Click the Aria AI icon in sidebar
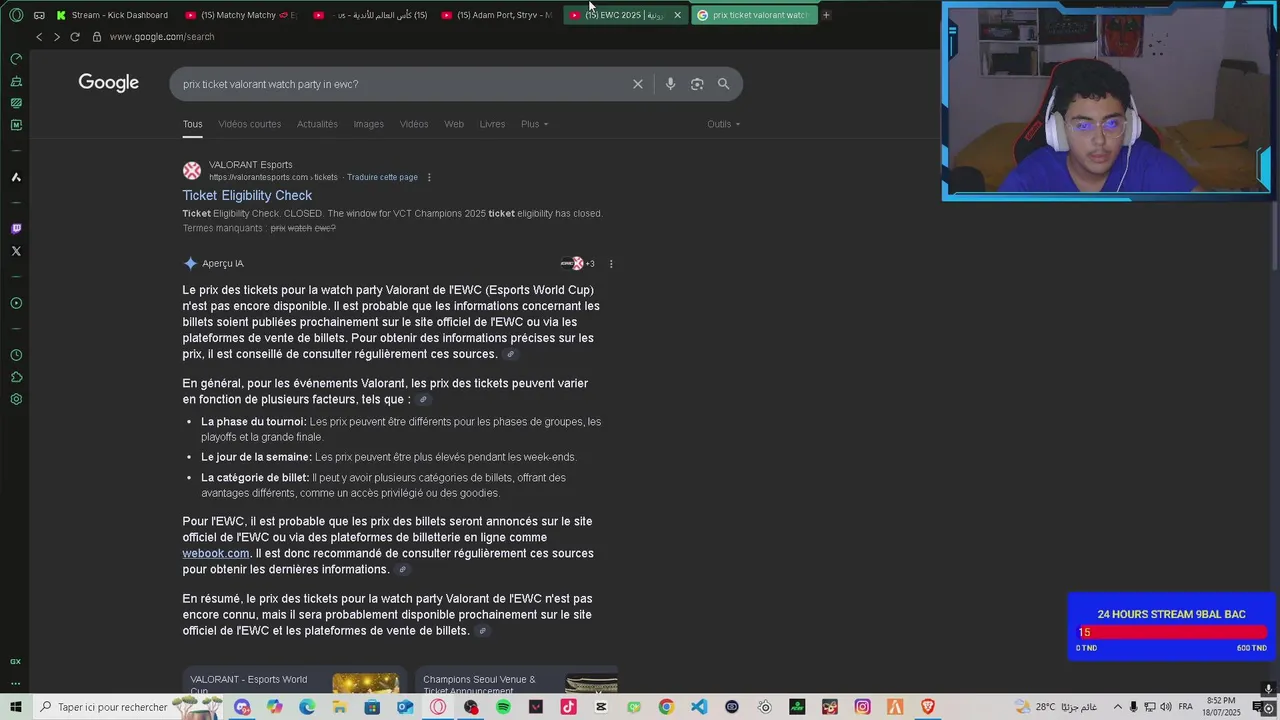This screenshot has height=720, width=1280. [16, 177]
